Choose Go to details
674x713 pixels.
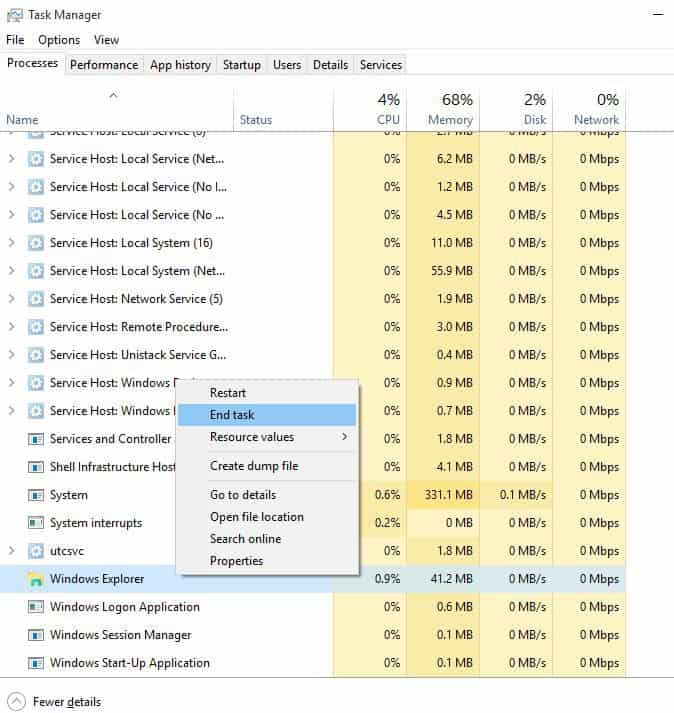(x=267, y=495)
